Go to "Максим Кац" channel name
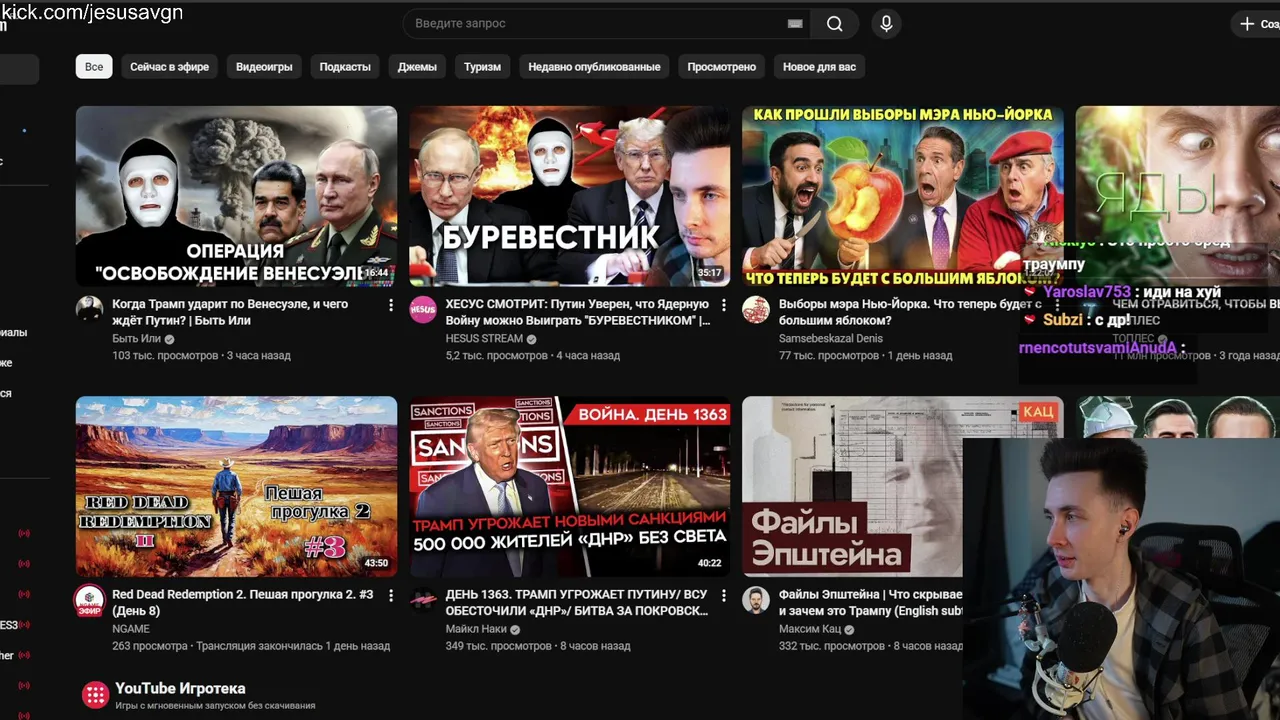 point(810,629)
